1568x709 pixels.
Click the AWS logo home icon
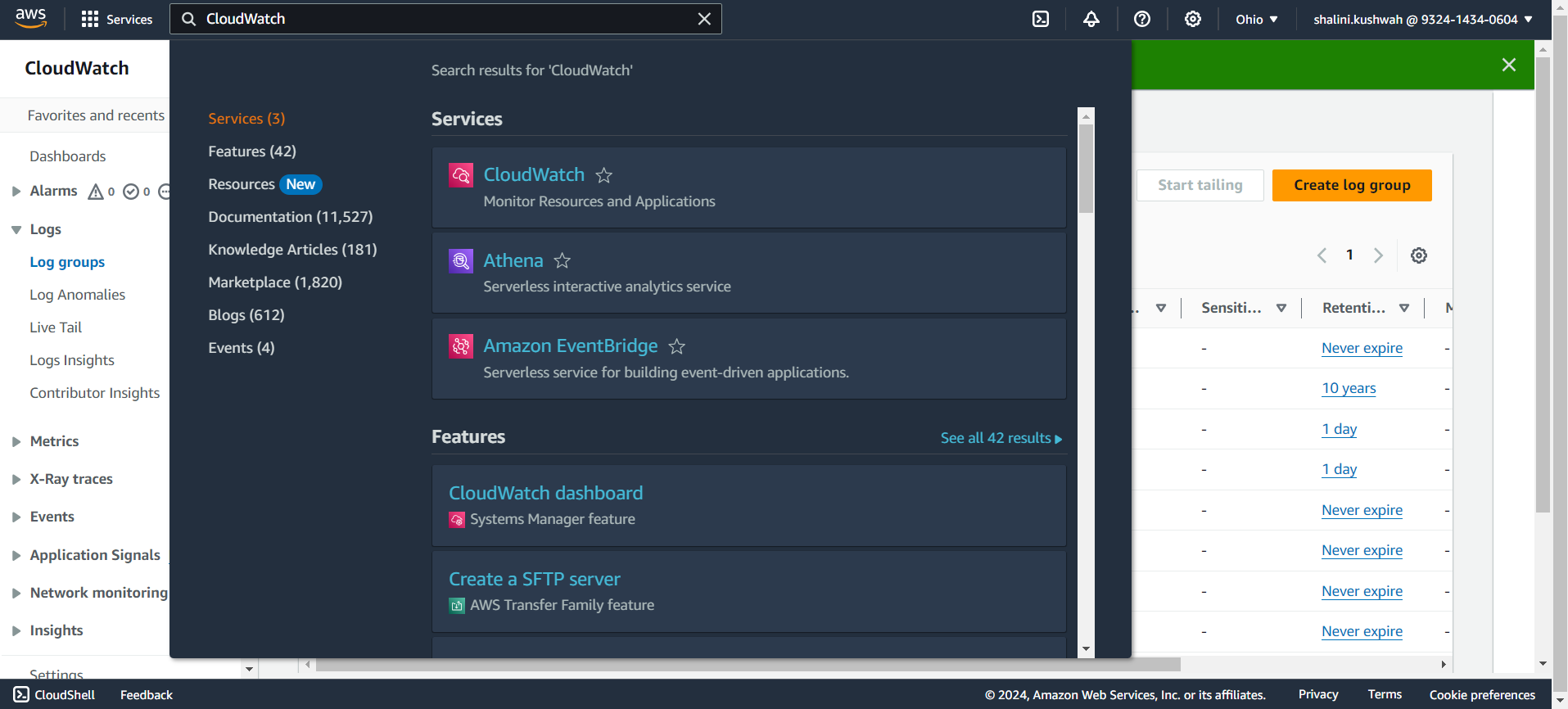pos(30,18)
